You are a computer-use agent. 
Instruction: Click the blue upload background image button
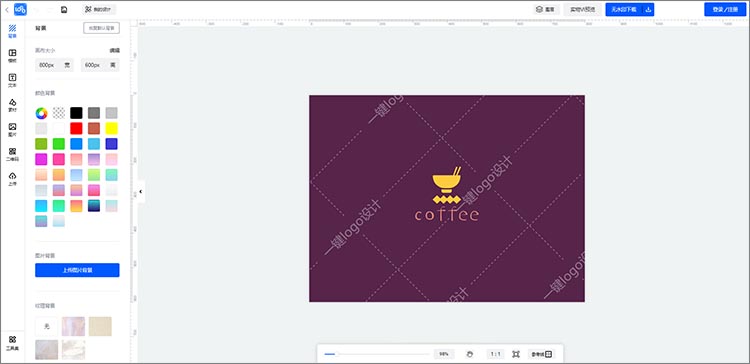click(x=77, y=270)
